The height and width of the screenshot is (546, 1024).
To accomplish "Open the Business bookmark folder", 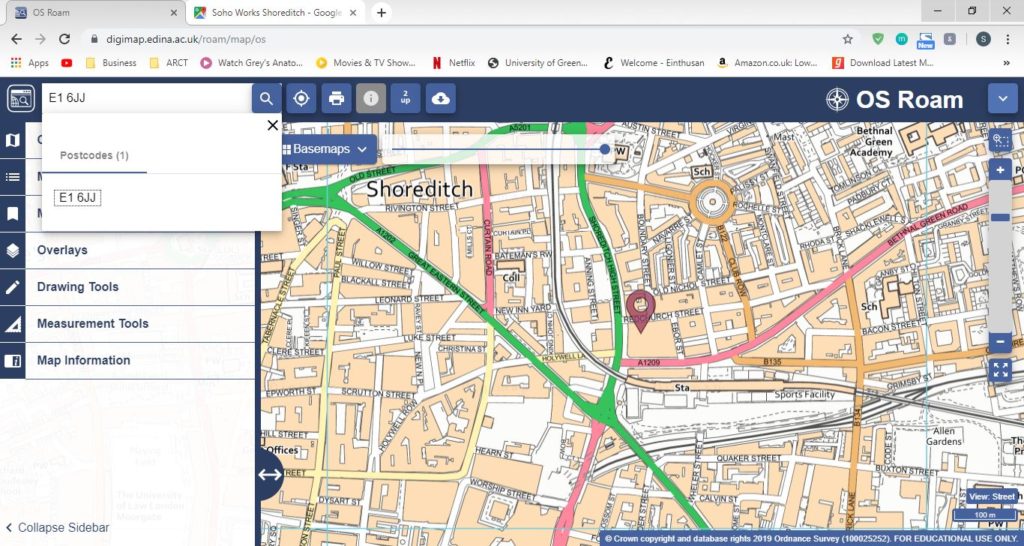I will coord(111,63).
